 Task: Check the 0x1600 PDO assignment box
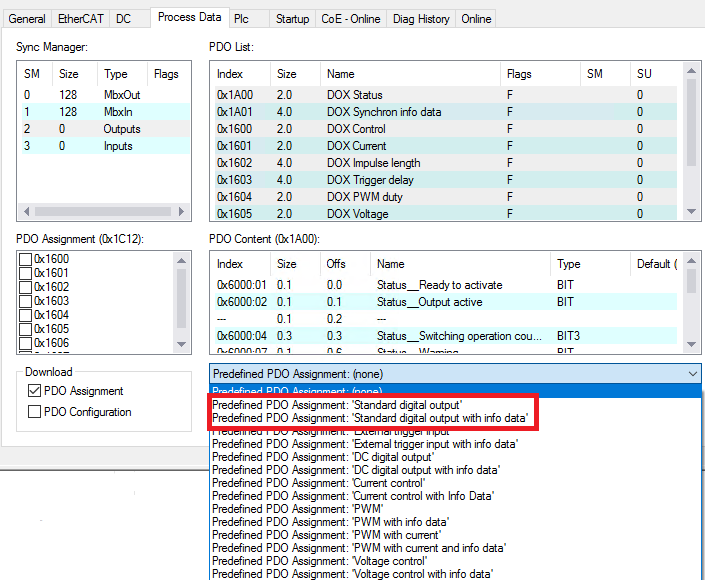[x=26, y=259]
